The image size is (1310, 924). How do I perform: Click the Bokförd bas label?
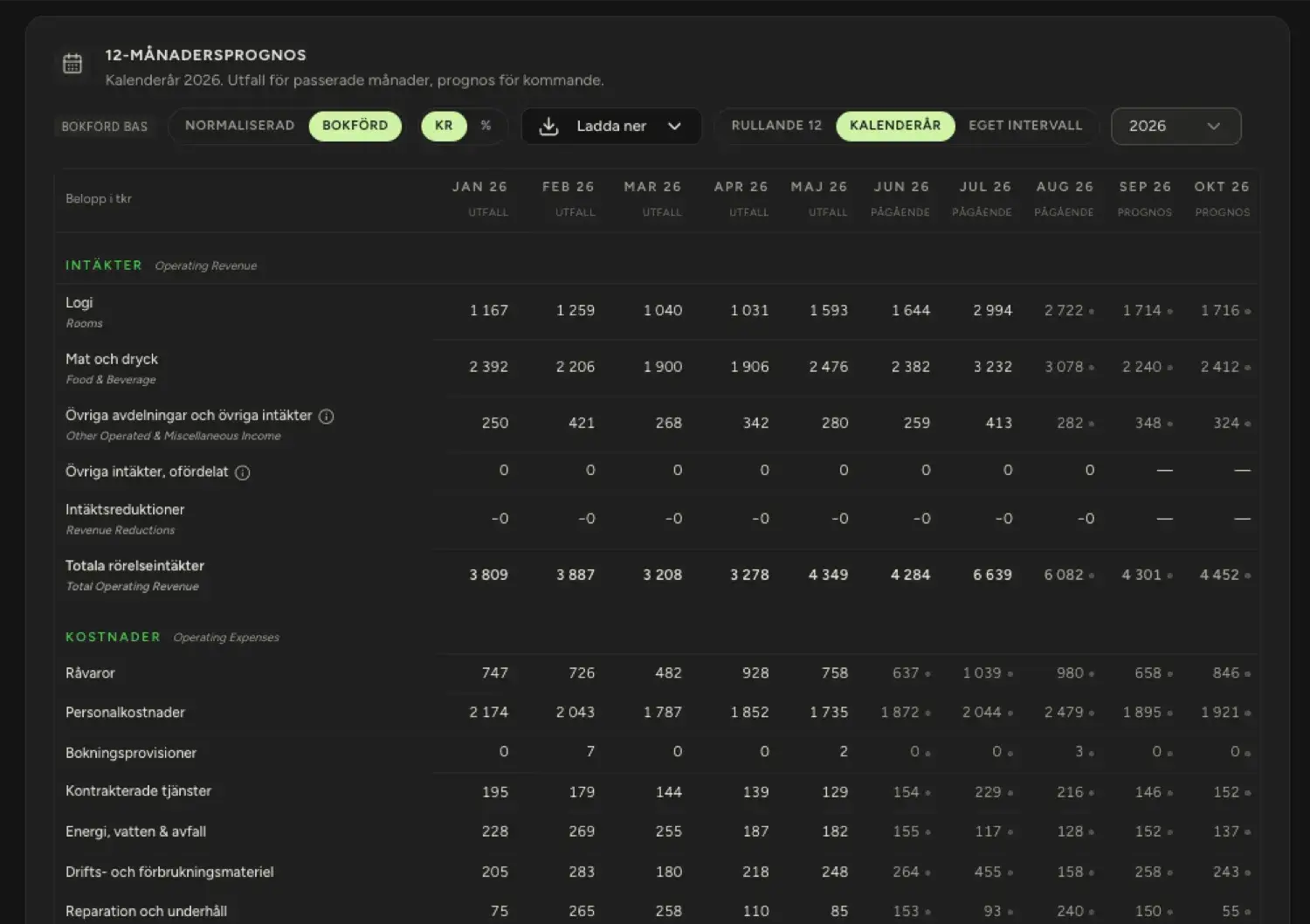105,127
